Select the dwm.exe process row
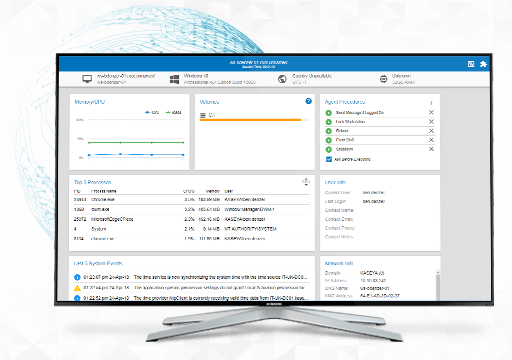The height and width of the screenshot is (360, 512). tap(192, 209)
